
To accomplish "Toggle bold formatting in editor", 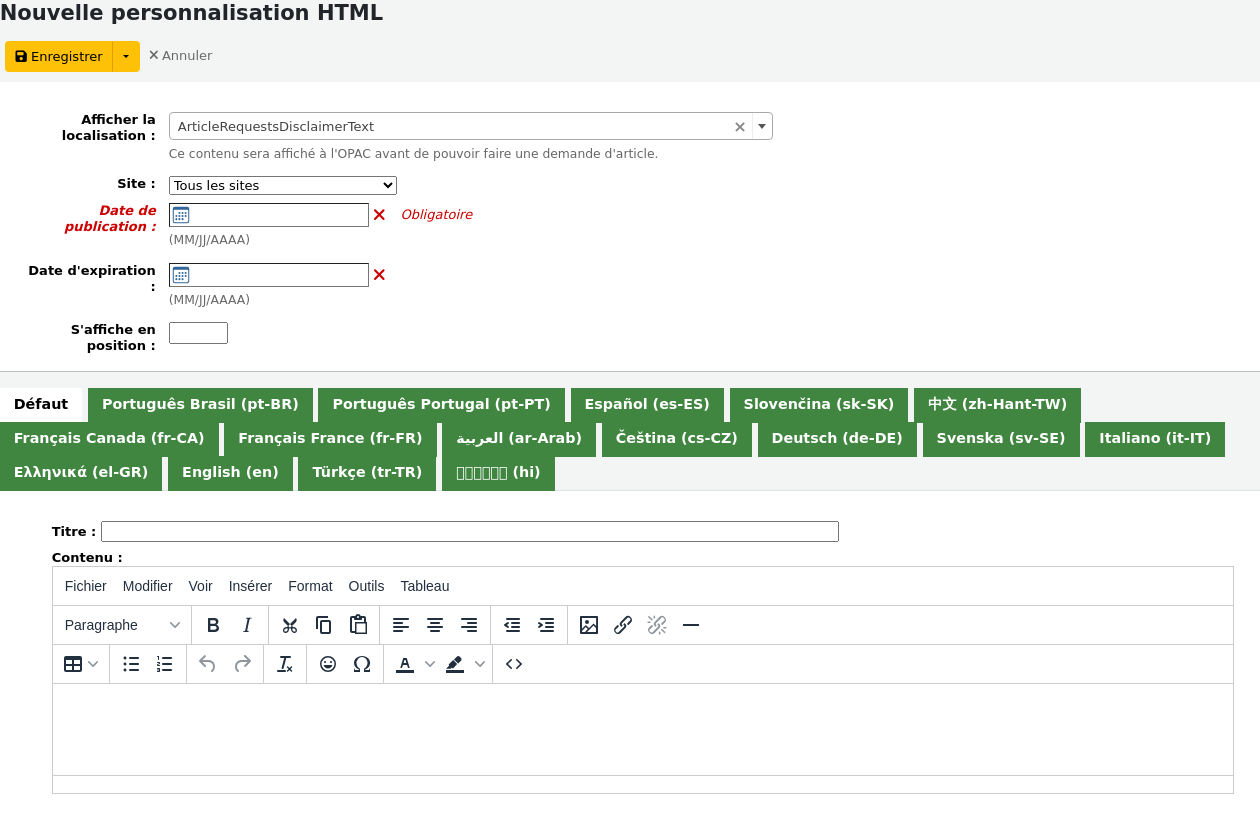I will coord(213,625).
